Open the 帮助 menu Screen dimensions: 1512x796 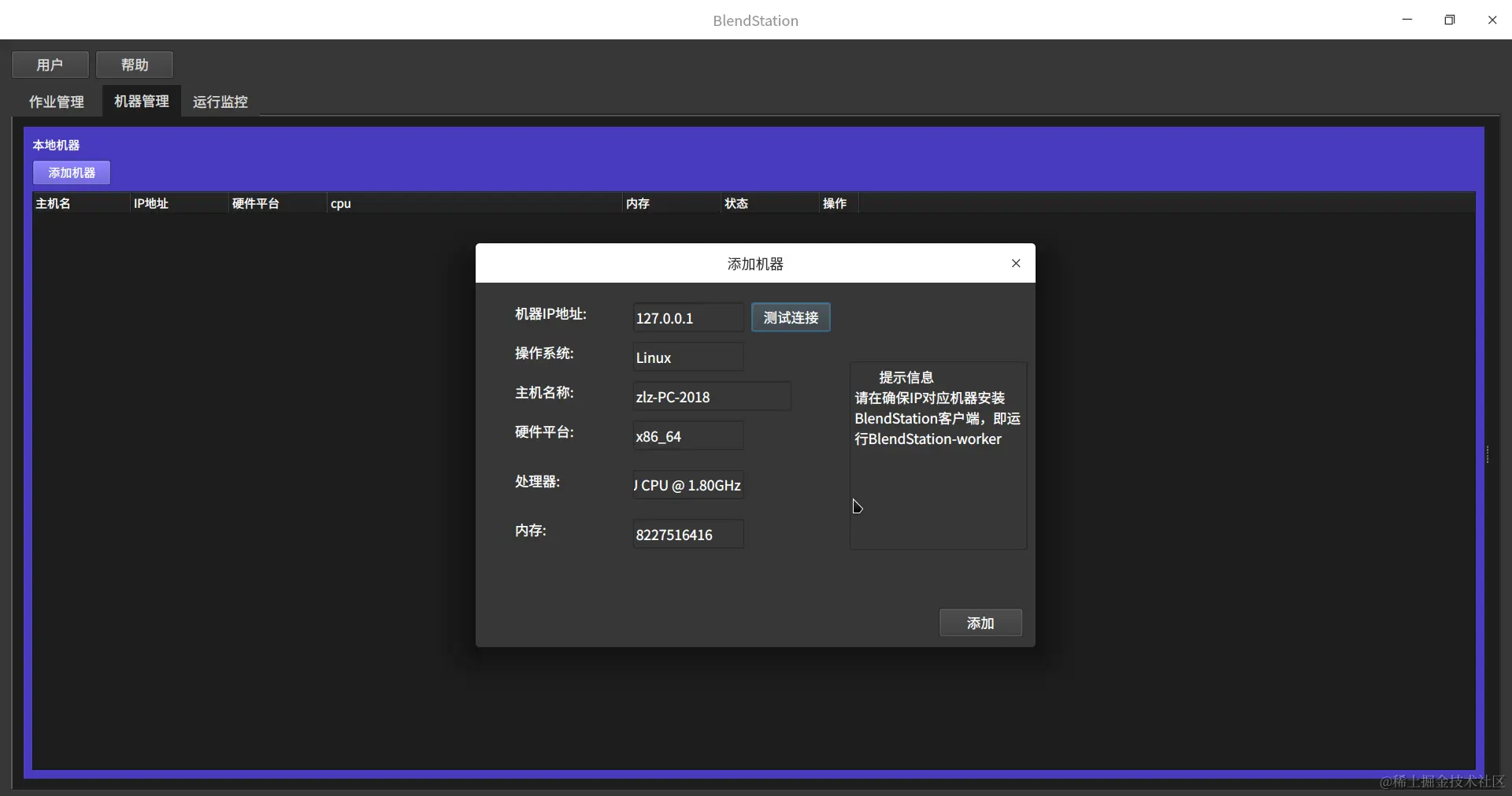(x=135, y=65)
